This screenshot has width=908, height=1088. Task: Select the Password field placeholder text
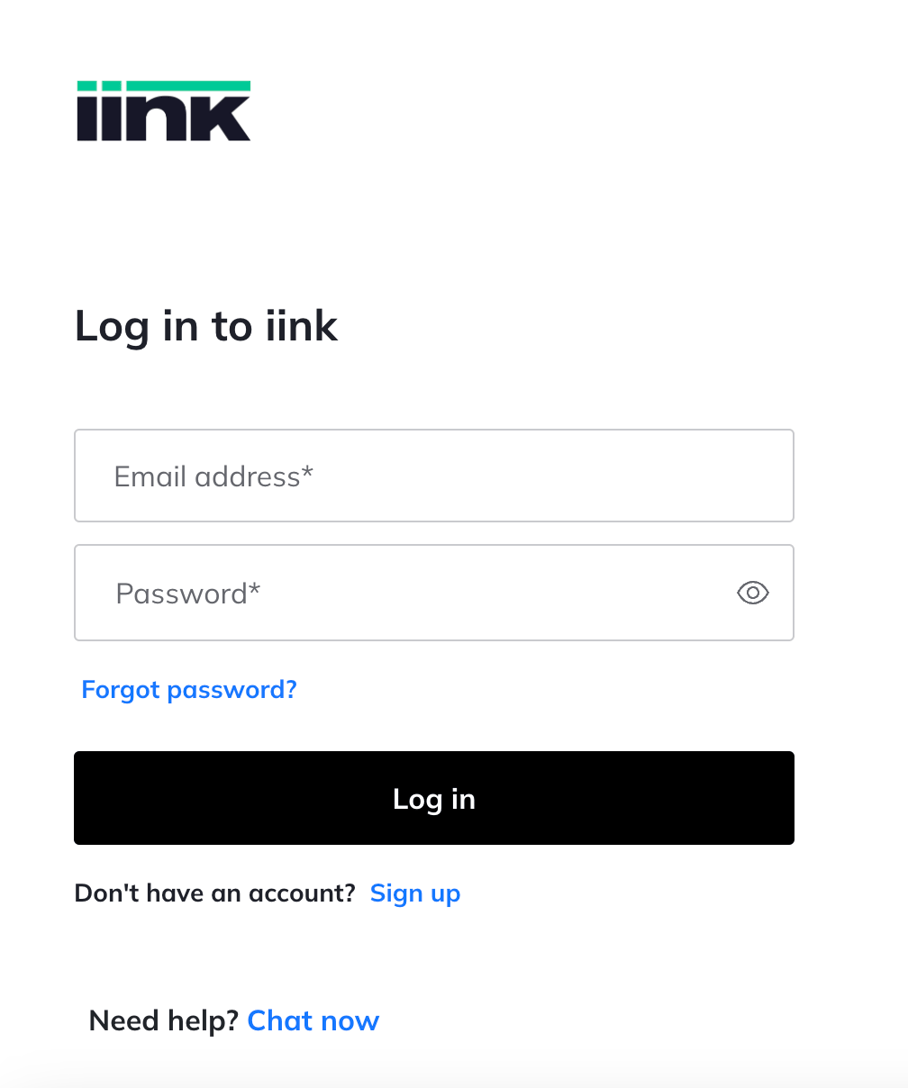[186, 592]
